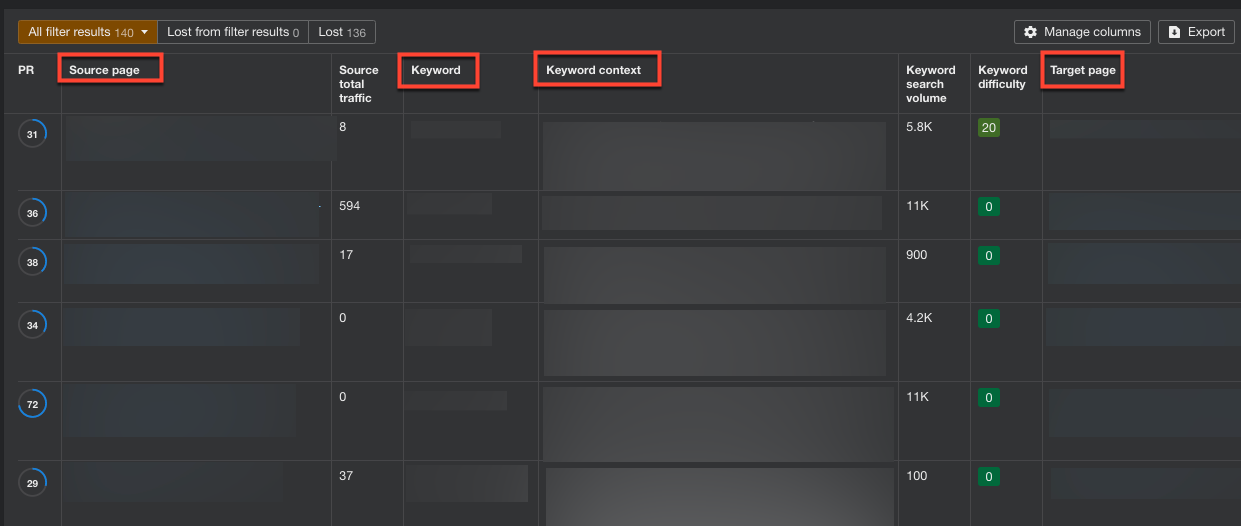Sort by the Source page column header
This screenshot has width=1241, height=526.
(x=104, y=70)
